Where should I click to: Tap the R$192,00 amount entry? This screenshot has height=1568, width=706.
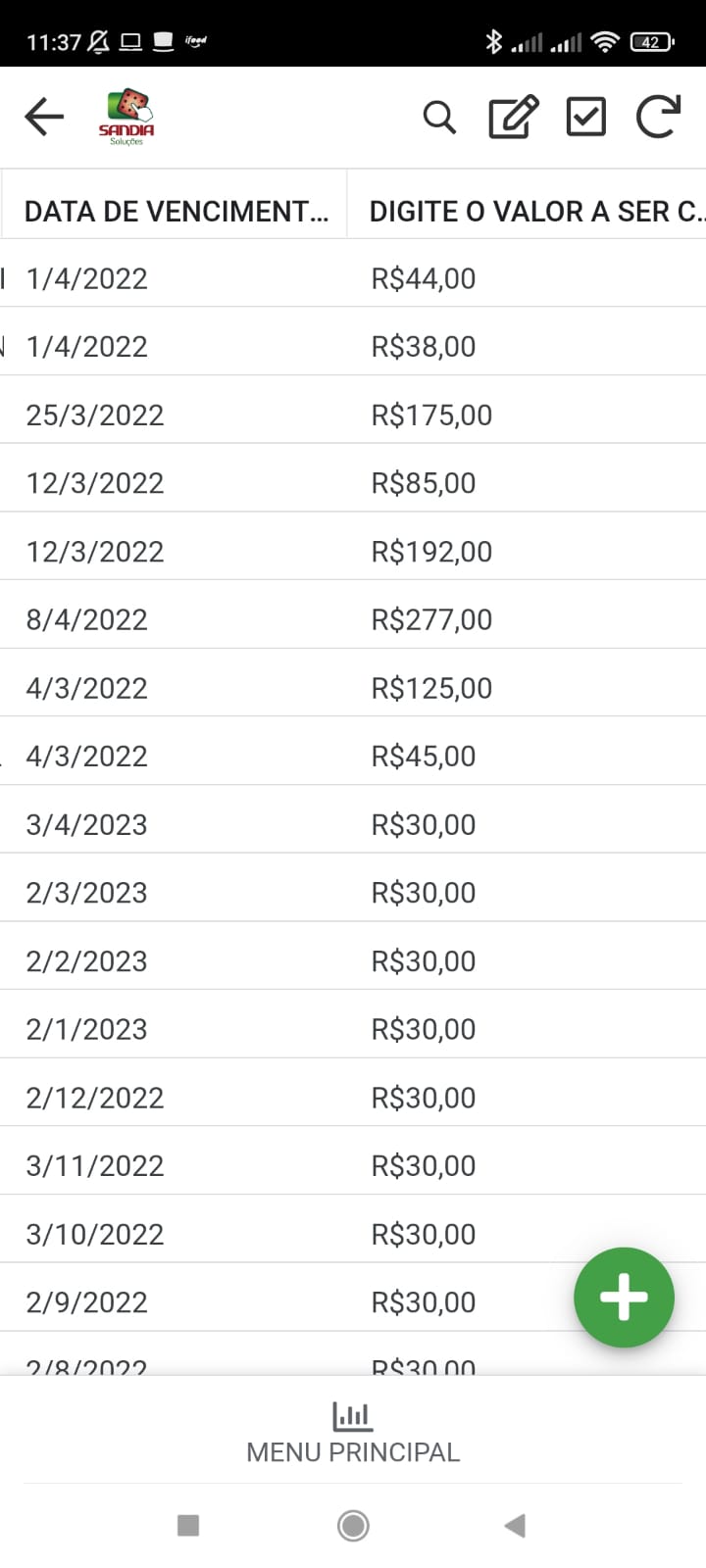(431, 551)
